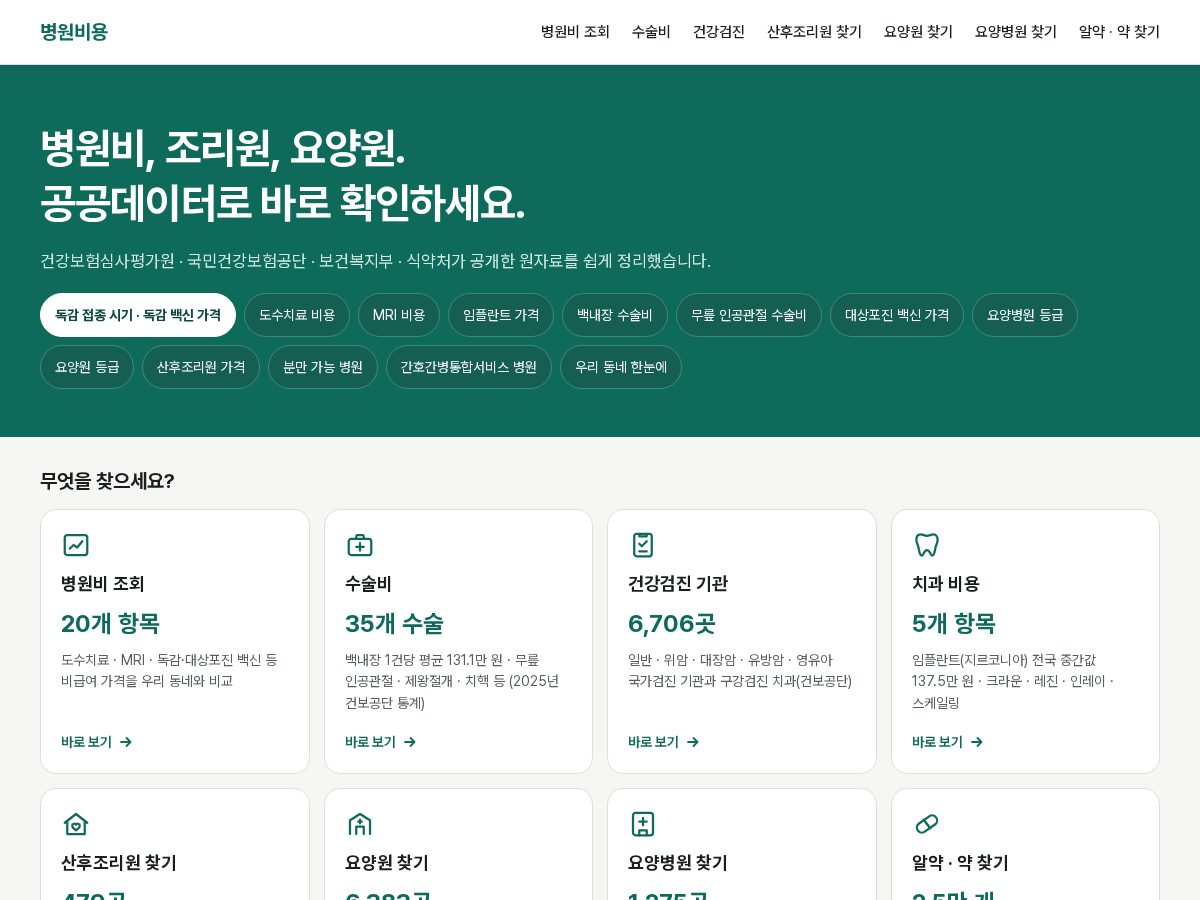Click the pill icon on 알약 · 약 찾기 card
The width and height of the screenshot is (1200, 900).
point(927,824)
